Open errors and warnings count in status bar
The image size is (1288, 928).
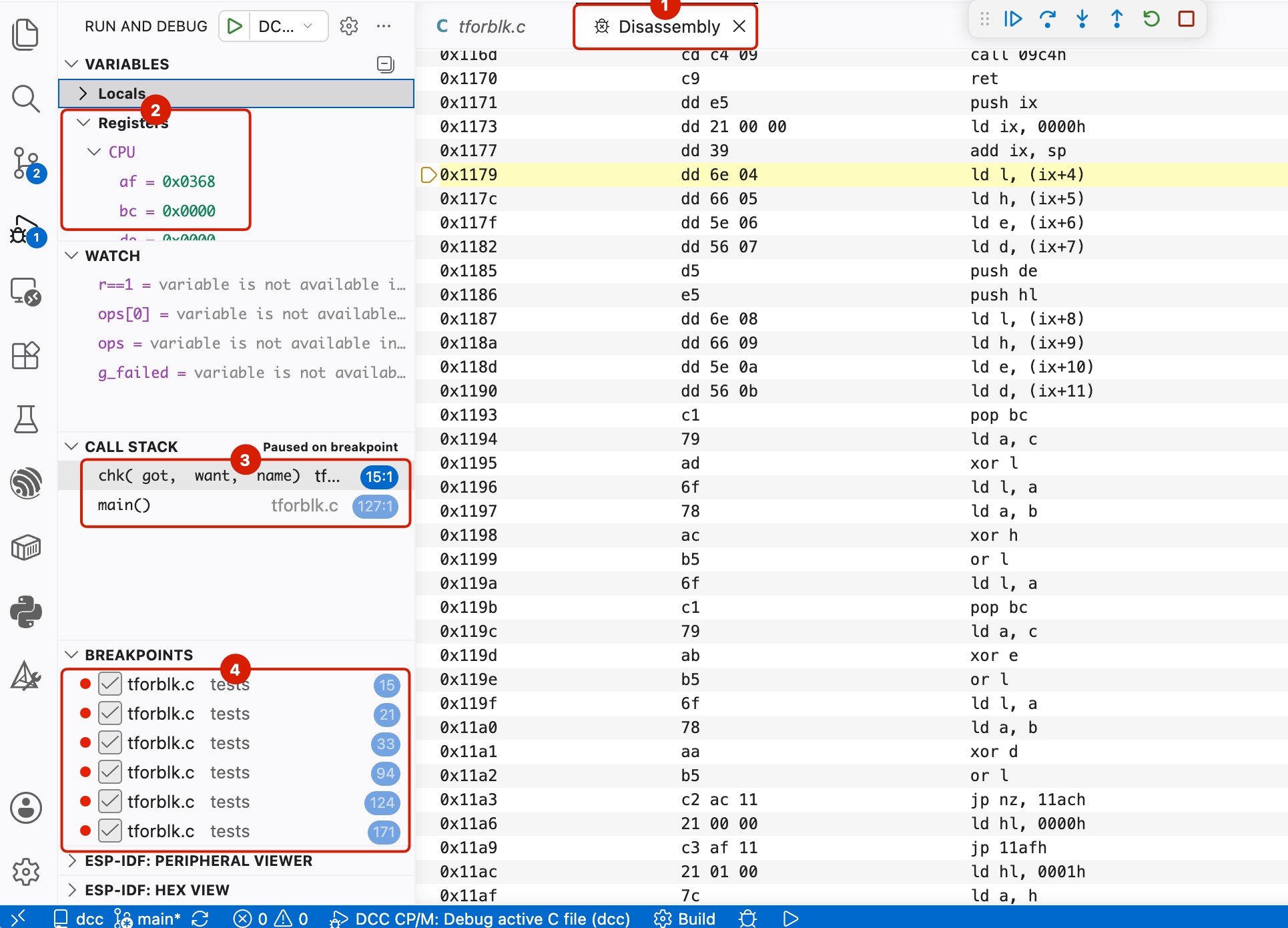coord(270,919)
